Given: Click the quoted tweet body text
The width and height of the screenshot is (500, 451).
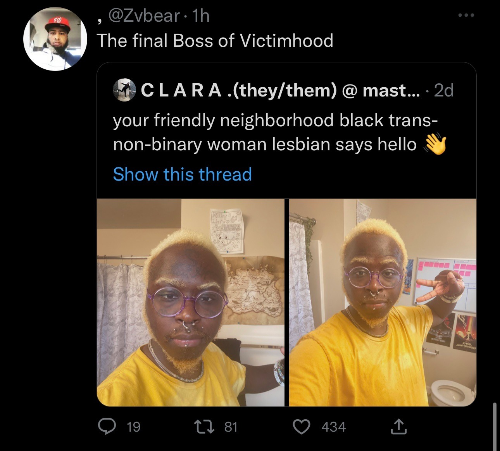Looking at the screenshot, I should coord(279,132).
